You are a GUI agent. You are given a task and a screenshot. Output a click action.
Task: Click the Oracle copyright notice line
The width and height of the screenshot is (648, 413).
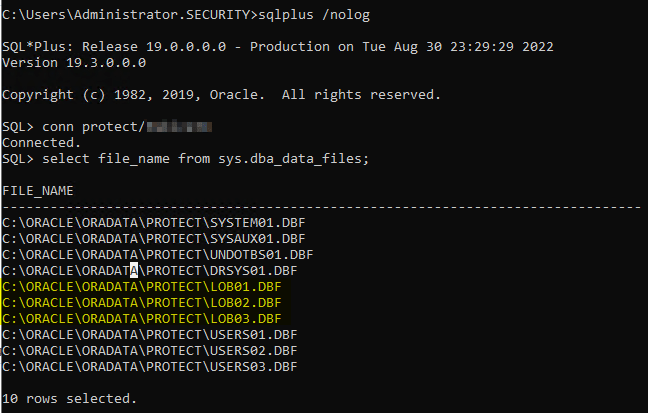click(x=220, y=95)
